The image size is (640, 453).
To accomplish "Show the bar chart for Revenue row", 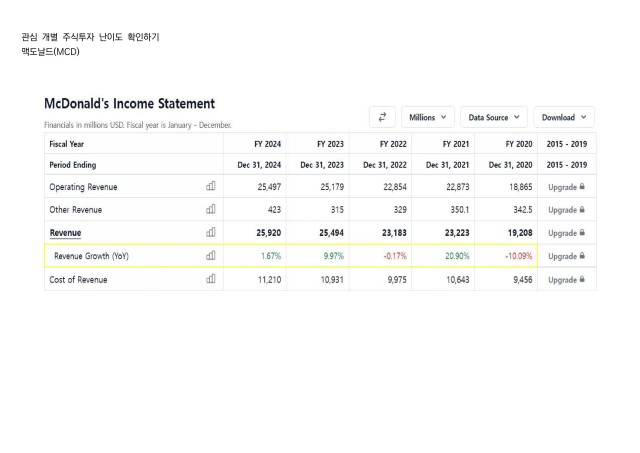I will (x=211, y=232).
